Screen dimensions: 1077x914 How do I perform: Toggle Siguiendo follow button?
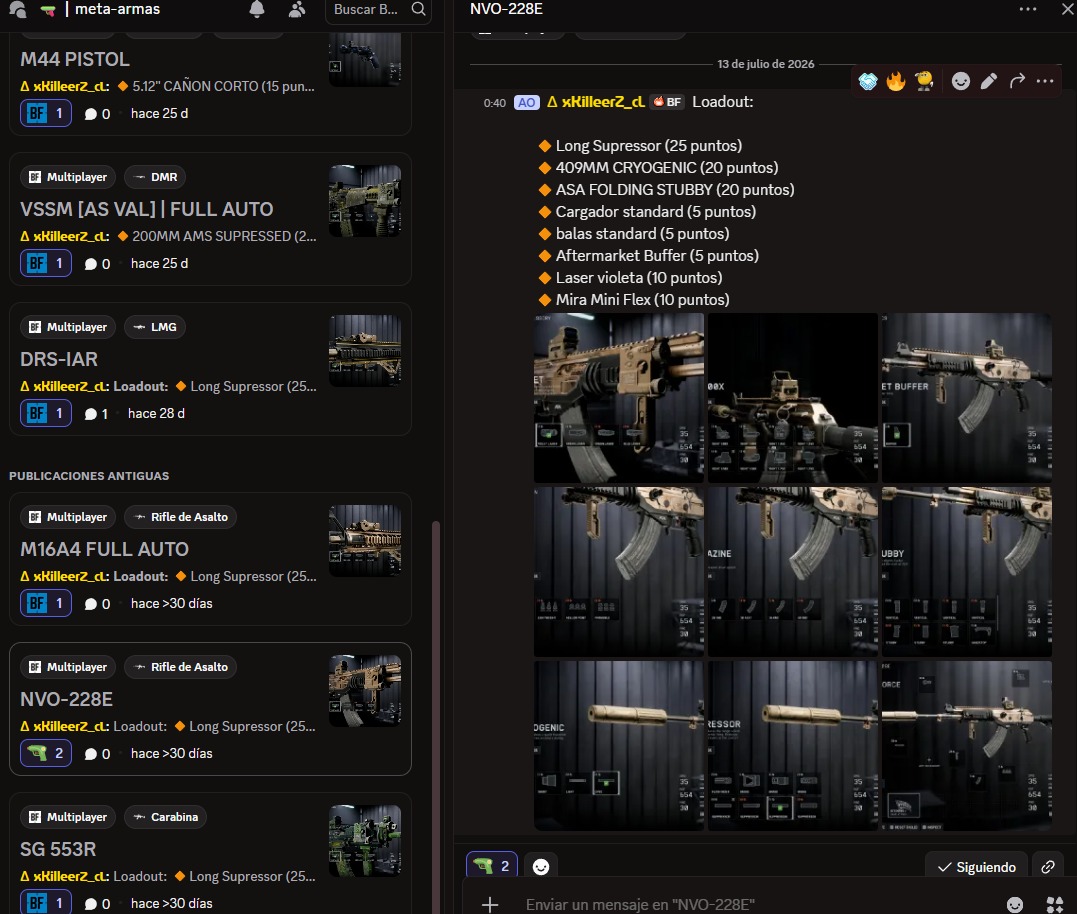976,867
